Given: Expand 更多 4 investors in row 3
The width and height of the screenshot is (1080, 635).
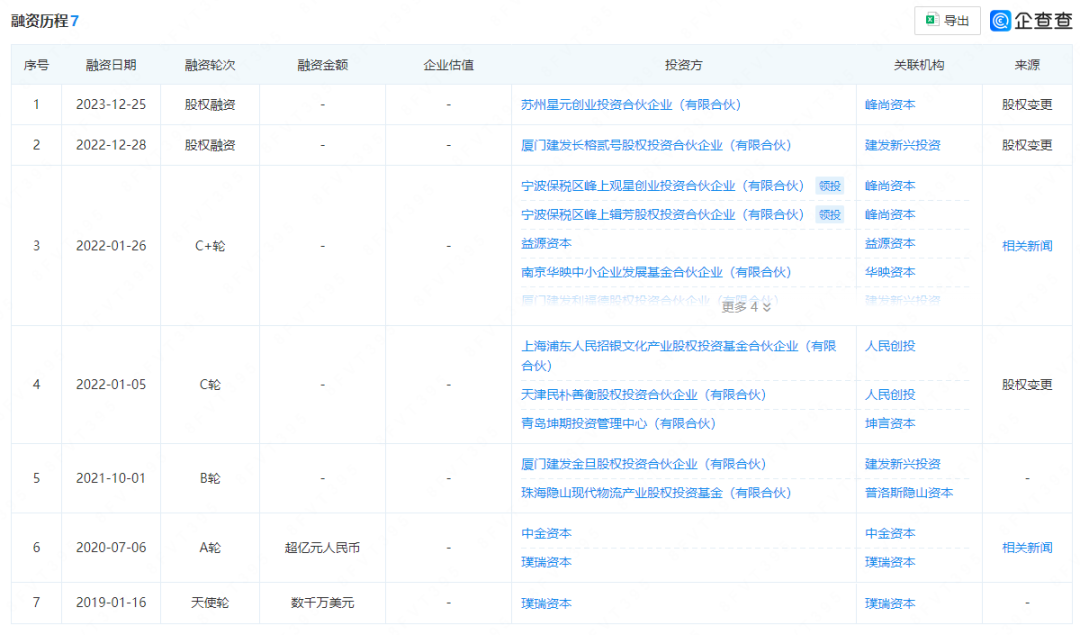Looking at the screenshot, I should pos(746,307).
